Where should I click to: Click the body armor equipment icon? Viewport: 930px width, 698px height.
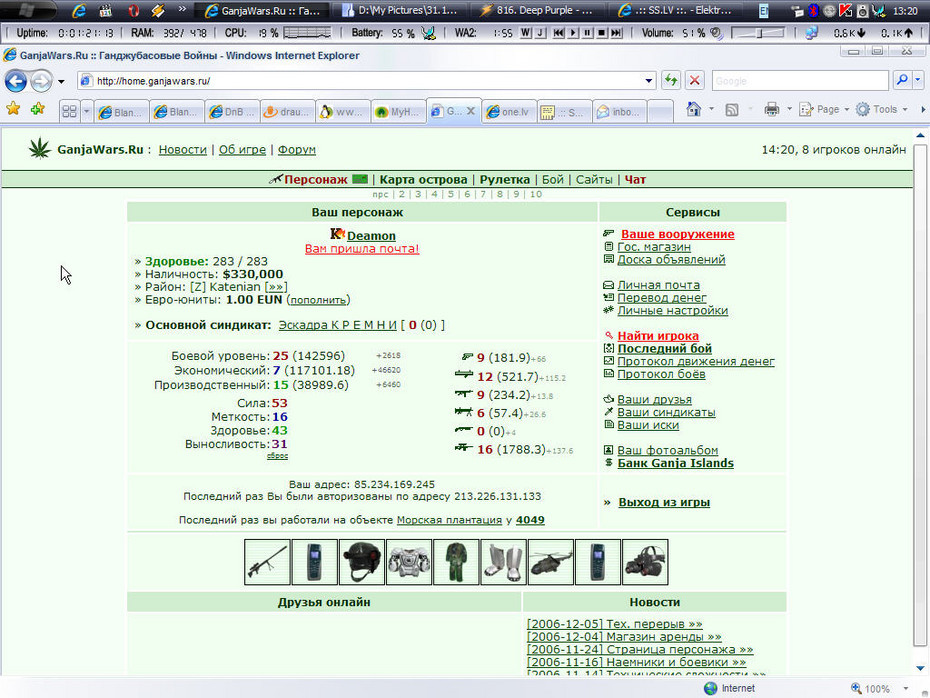coord(409,562)
